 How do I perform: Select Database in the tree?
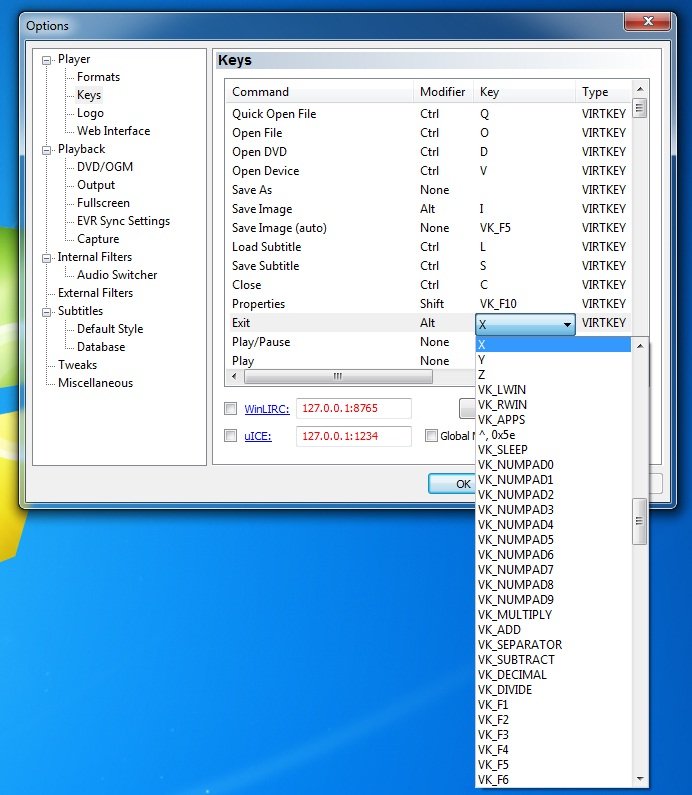coord(101,347)
